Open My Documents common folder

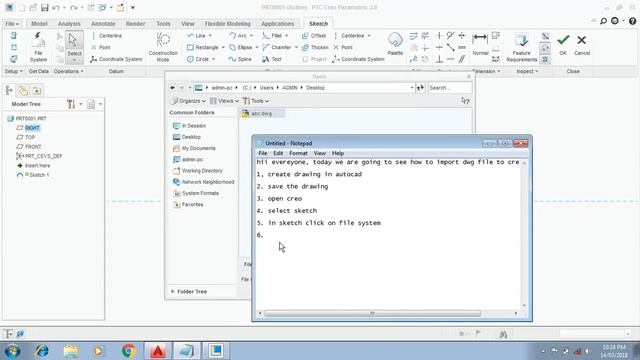coord(194,149)
